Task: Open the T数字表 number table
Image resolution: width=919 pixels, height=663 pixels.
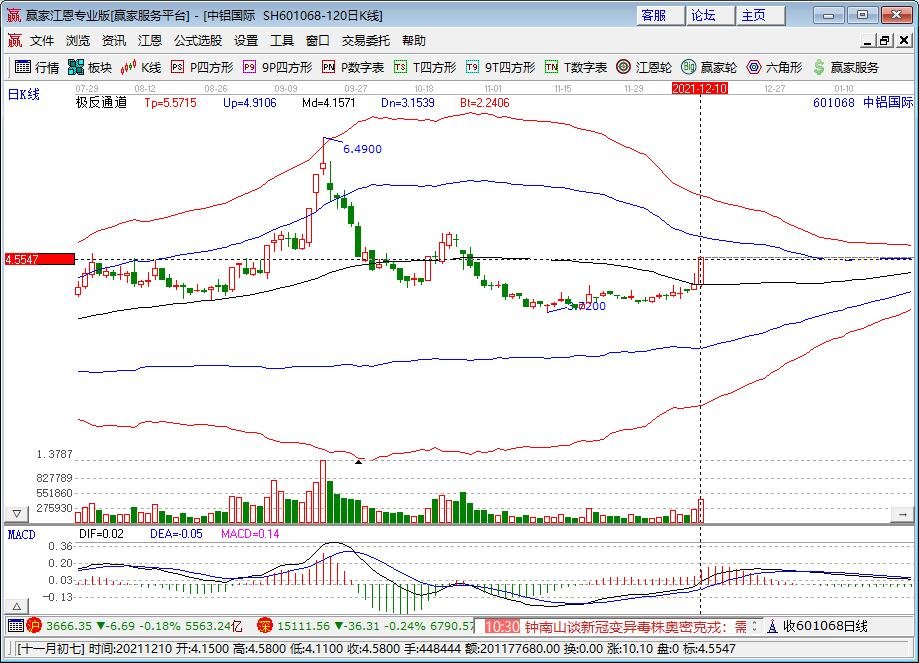Action: pos(576,67)
